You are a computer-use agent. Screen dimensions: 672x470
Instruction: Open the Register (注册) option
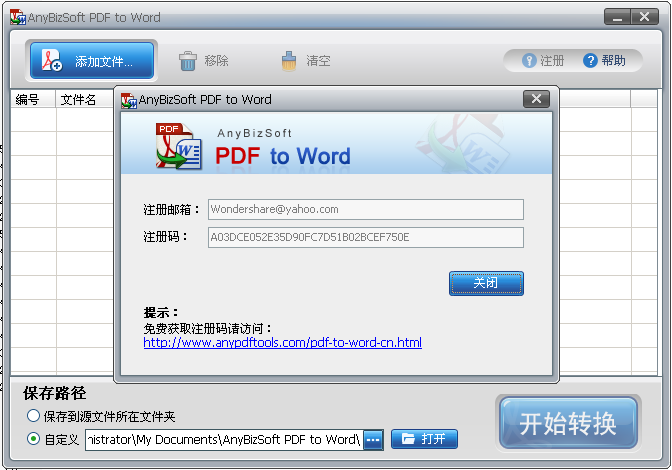click(543, 61)
